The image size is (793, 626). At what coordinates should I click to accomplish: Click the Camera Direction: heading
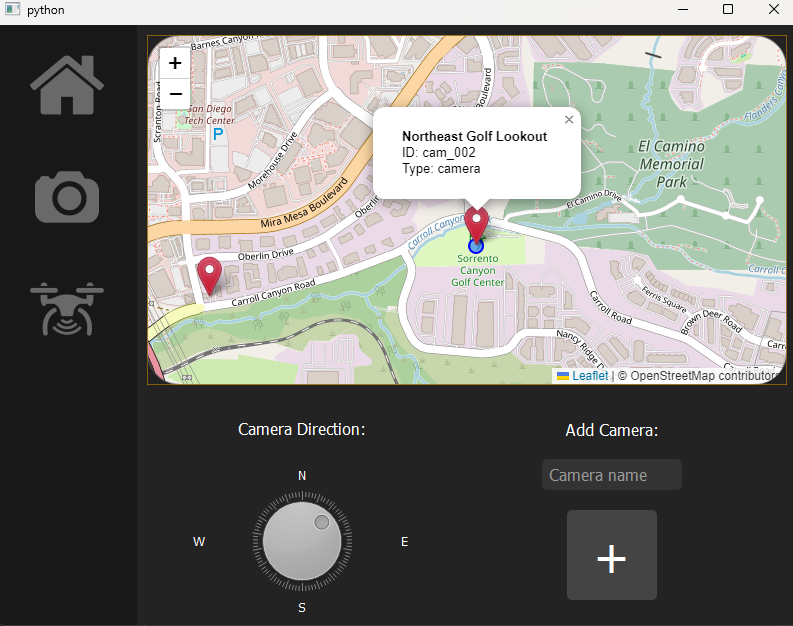tap(301, 429)
